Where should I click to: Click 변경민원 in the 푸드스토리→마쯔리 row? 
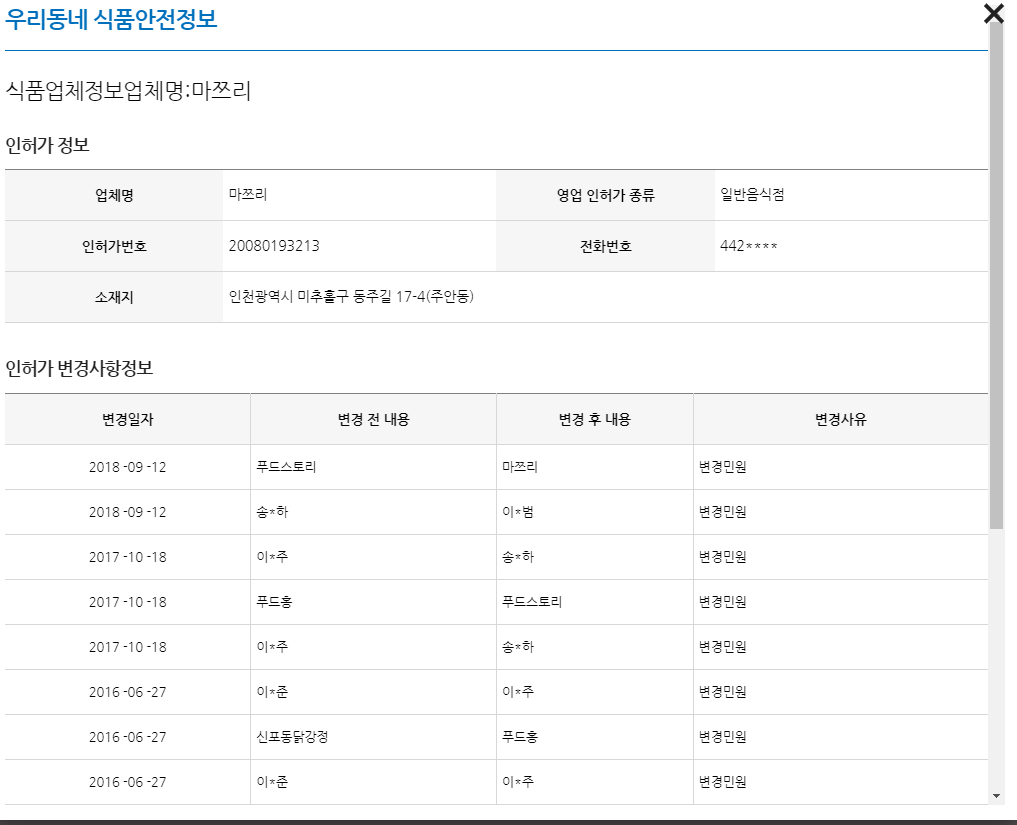(723, 466)
